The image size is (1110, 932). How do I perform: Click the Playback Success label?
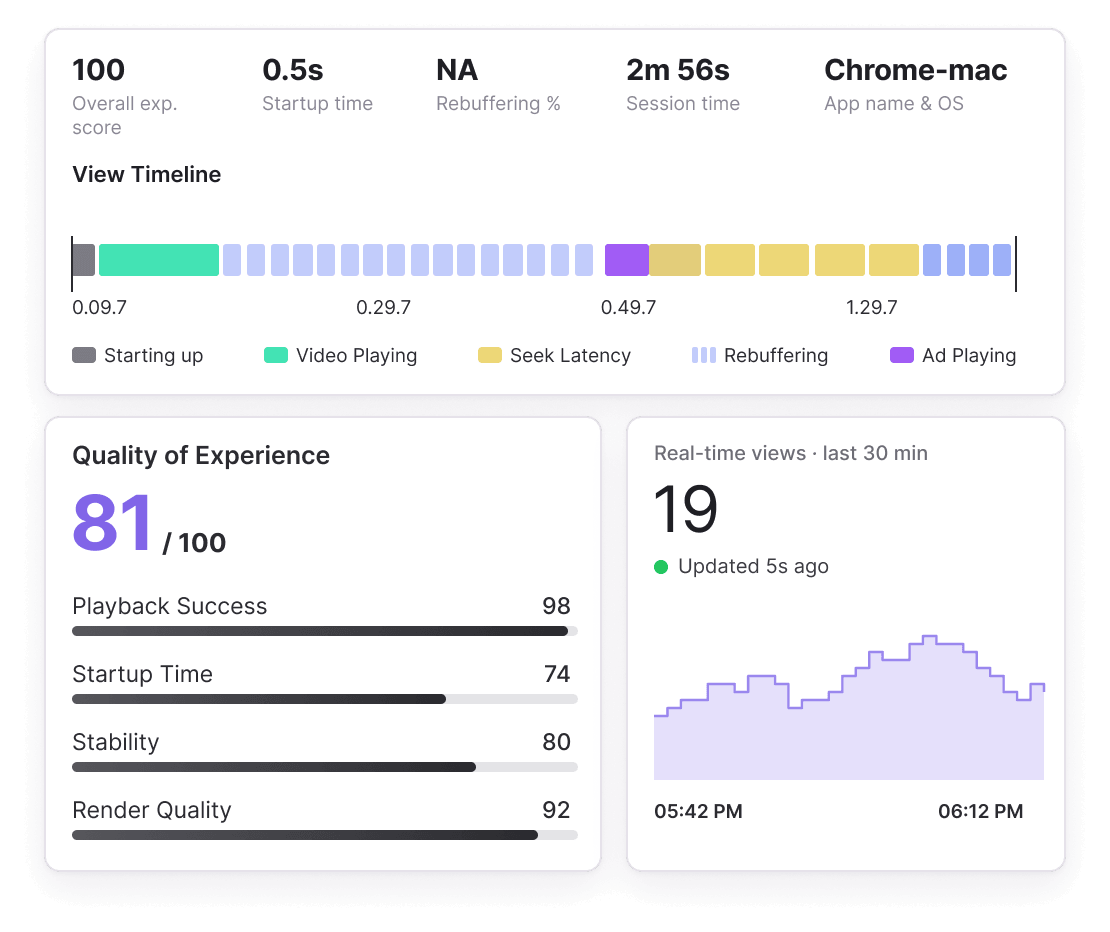point(170,606)
